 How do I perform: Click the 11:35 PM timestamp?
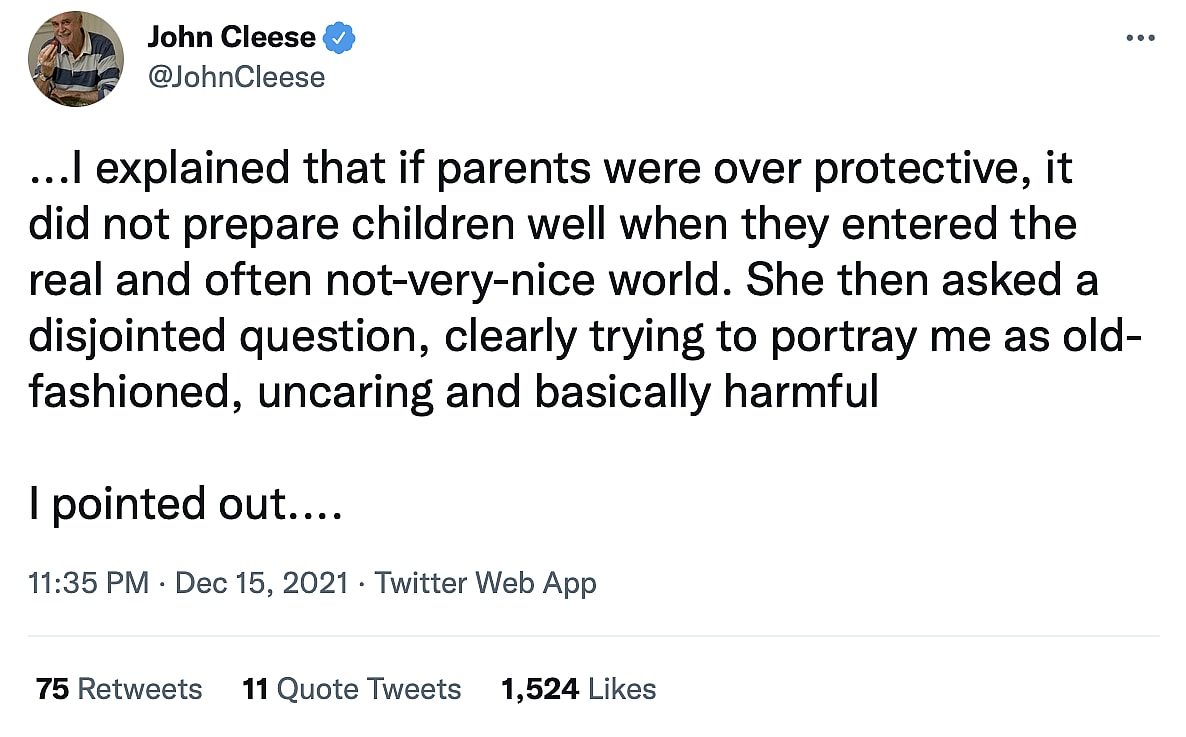[89, 583]
